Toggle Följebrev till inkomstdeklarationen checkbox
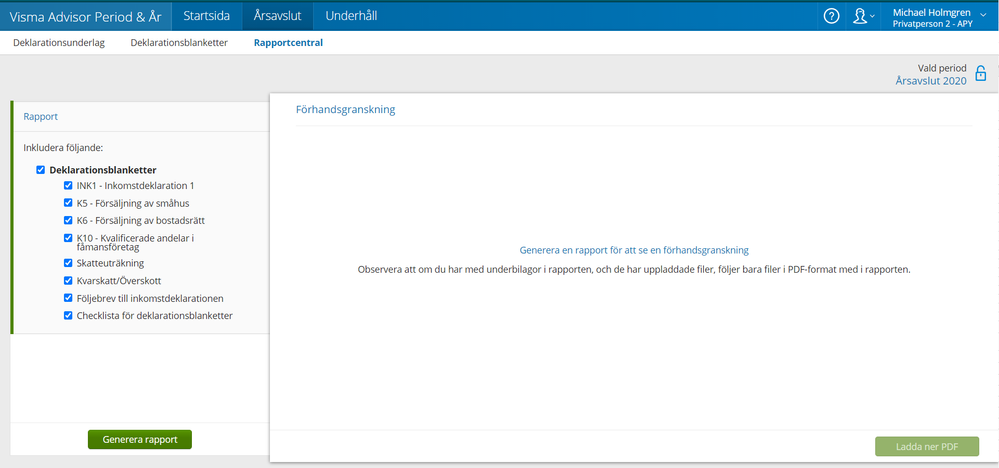999x468 pixels. click(68, 298)
